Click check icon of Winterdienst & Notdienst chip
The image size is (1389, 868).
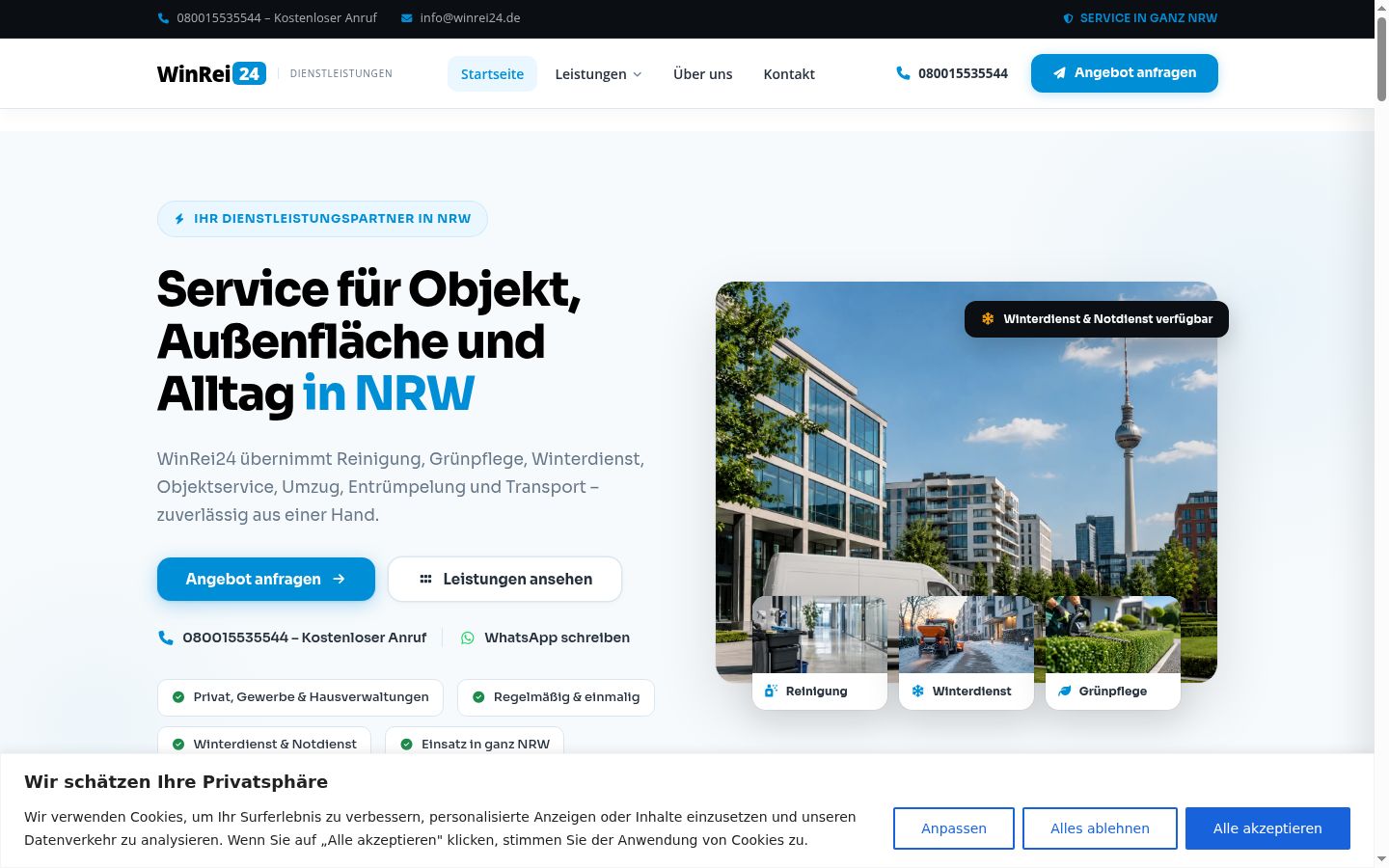tap(178, 745)
